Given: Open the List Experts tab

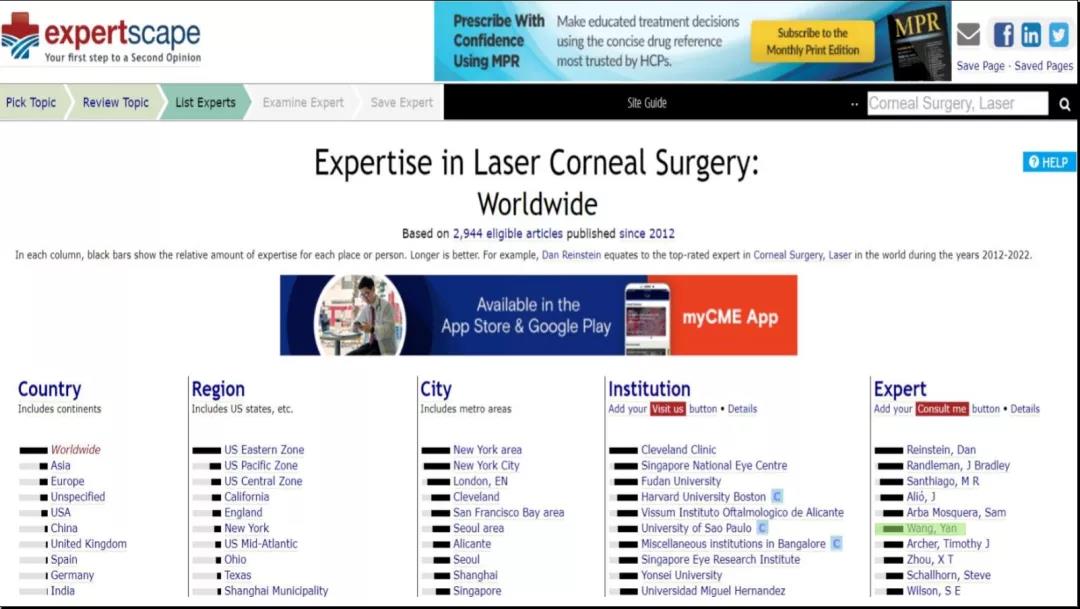Looking at the screenshot, I should pyautogui.click(x=205, y=102).
